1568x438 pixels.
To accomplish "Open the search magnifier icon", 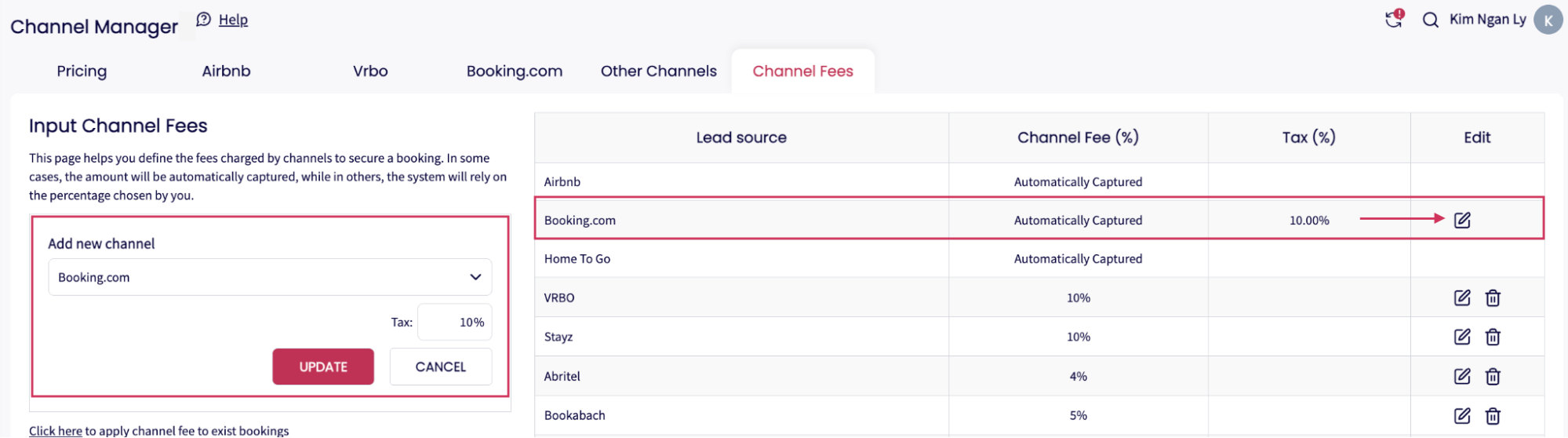I will [1431, 20].
